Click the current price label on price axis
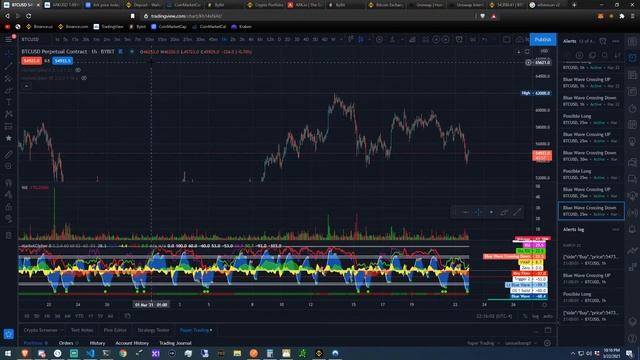 coord(542,155)
